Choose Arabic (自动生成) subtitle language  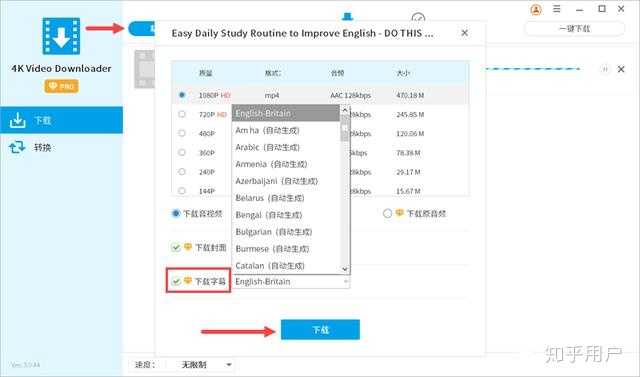coord(286,147)
